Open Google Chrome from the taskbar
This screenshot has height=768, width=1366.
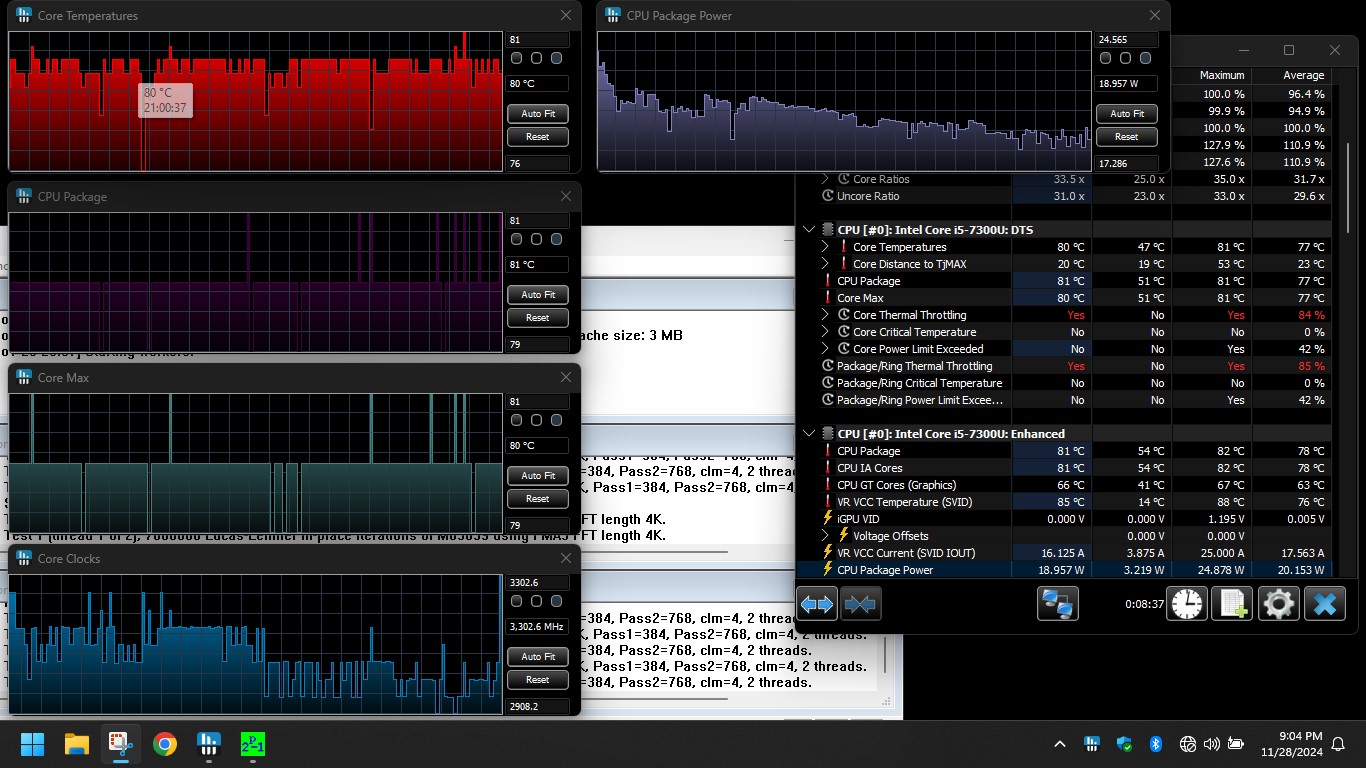tap(165, 744)
